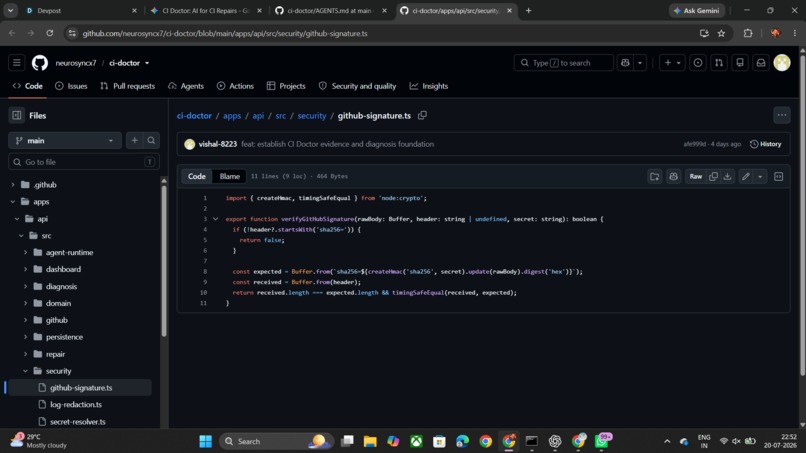
Task: Search this repository's files icon
Action: tap(151, 140)
